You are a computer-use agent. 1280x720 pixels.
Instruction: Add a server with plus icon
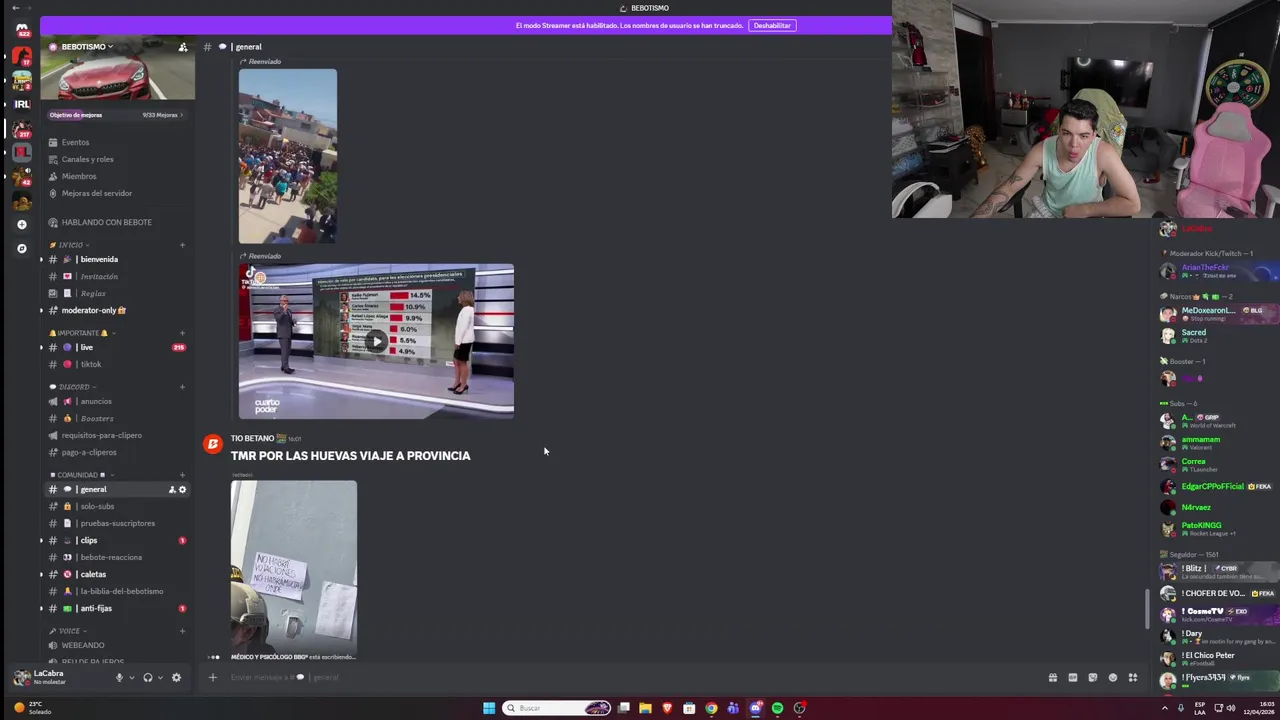(22, 224)
